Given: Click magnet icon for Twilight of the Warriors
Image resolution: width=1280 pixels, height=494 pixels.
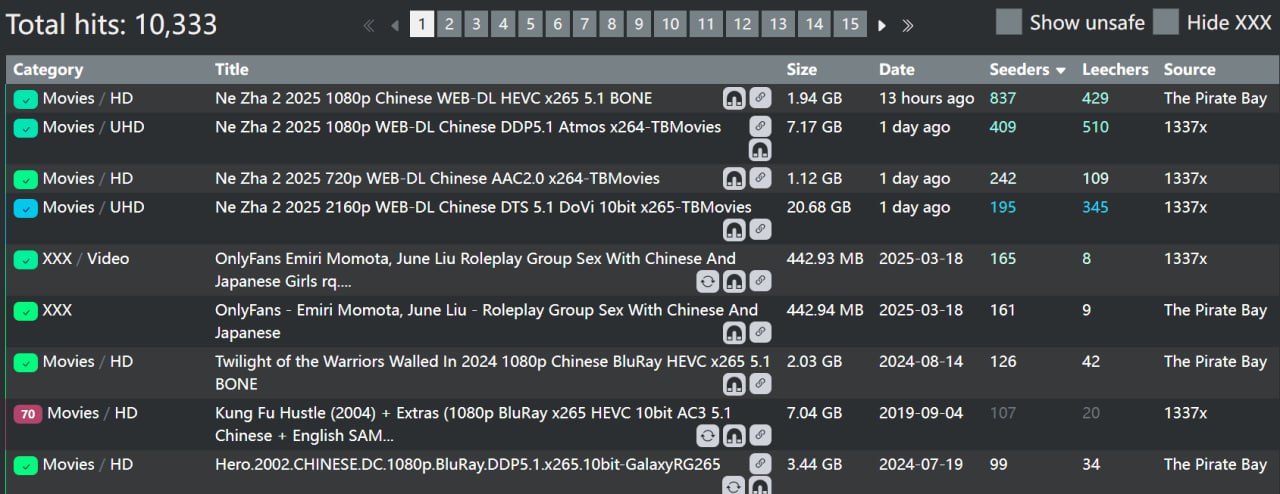Looking at the screenshot, I should (735, 384).
